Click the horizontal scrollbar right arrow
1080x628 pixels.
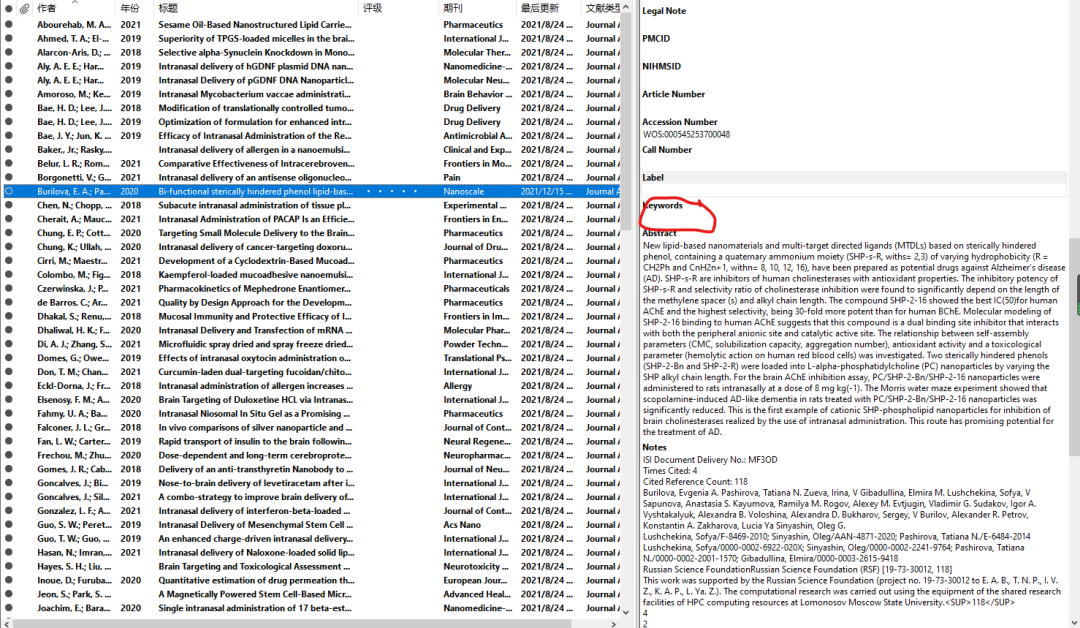[x=614, y=624]
